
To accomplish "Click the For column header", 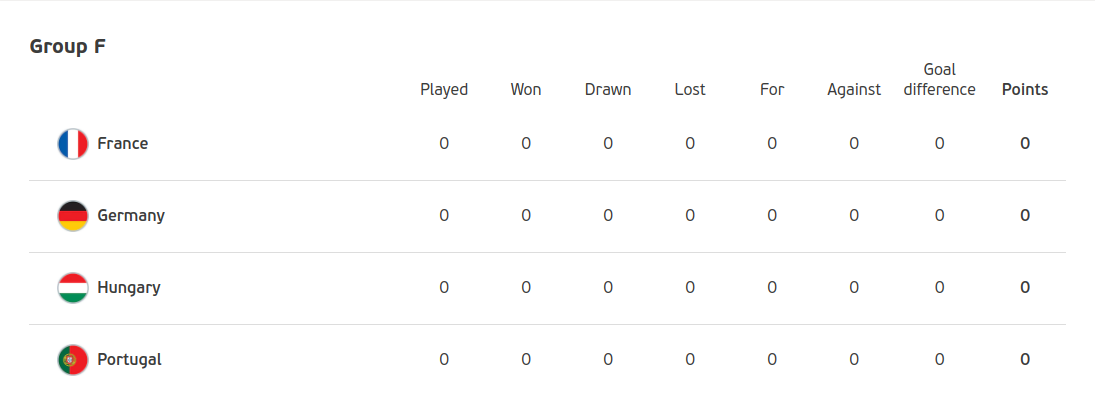I will tap(772, 90).
